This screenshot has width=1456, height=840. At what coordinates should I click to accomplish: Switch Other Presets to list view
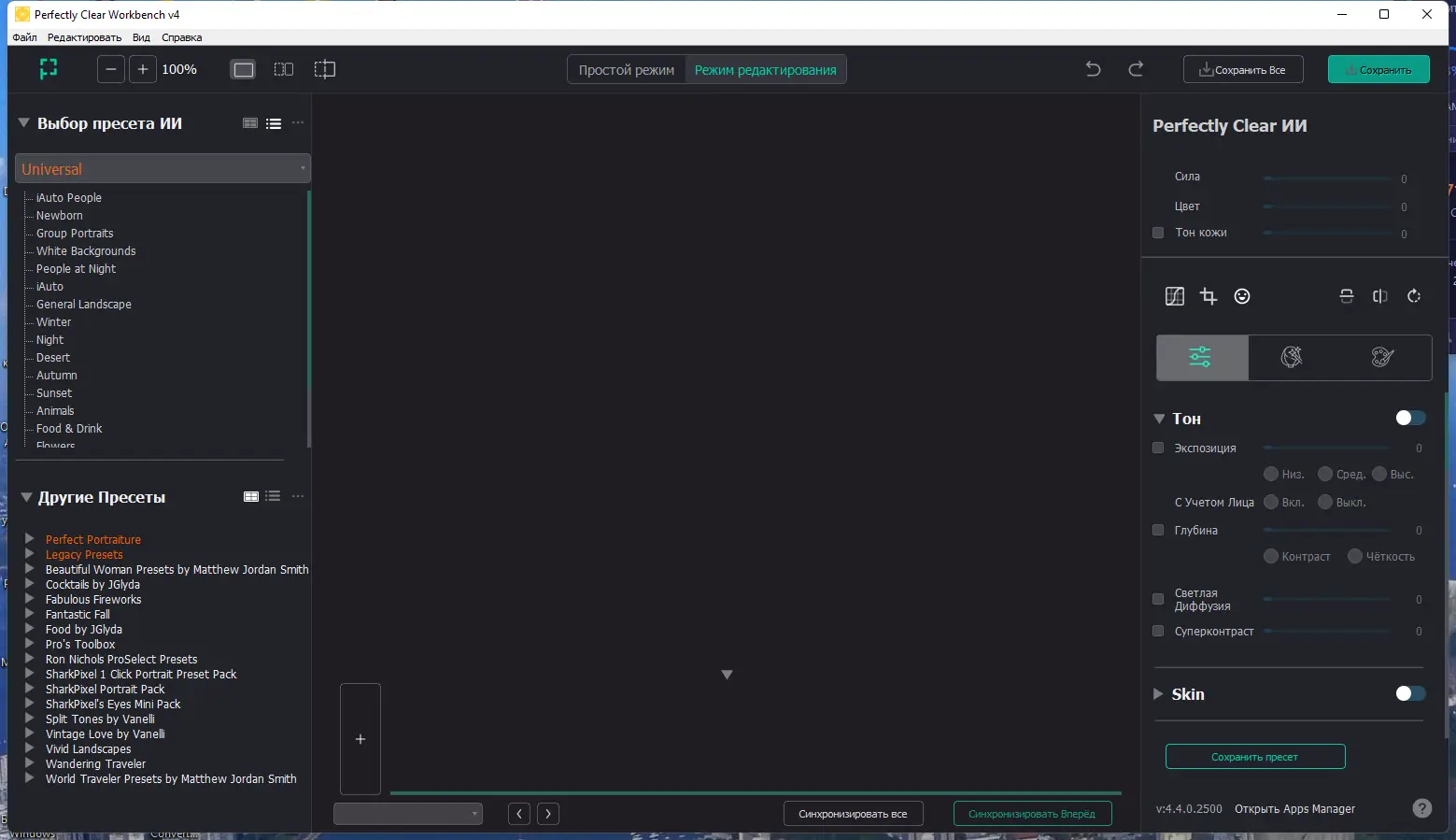[273, 496]
